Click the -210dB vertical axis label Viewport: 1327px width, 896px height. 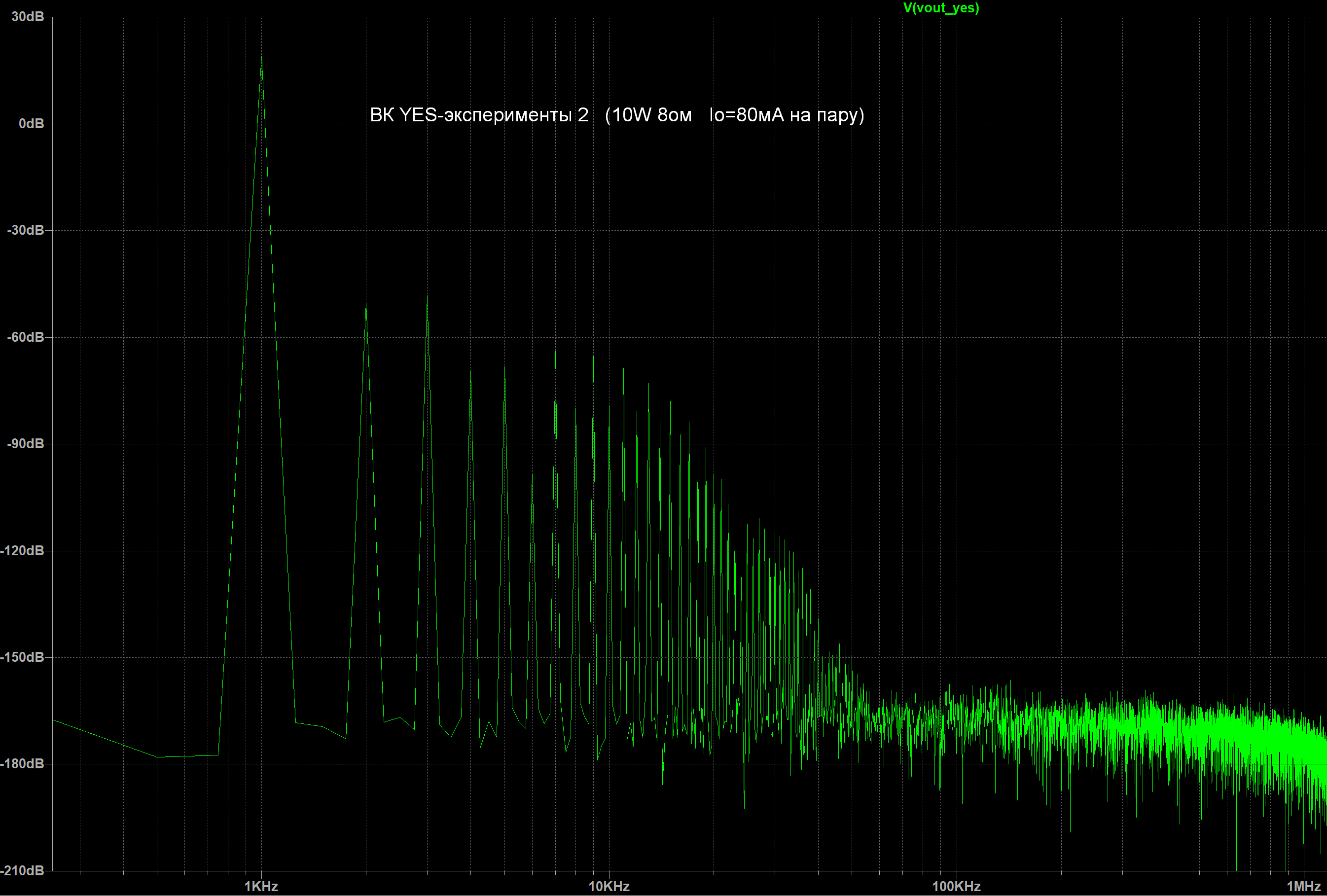point(22,870)
